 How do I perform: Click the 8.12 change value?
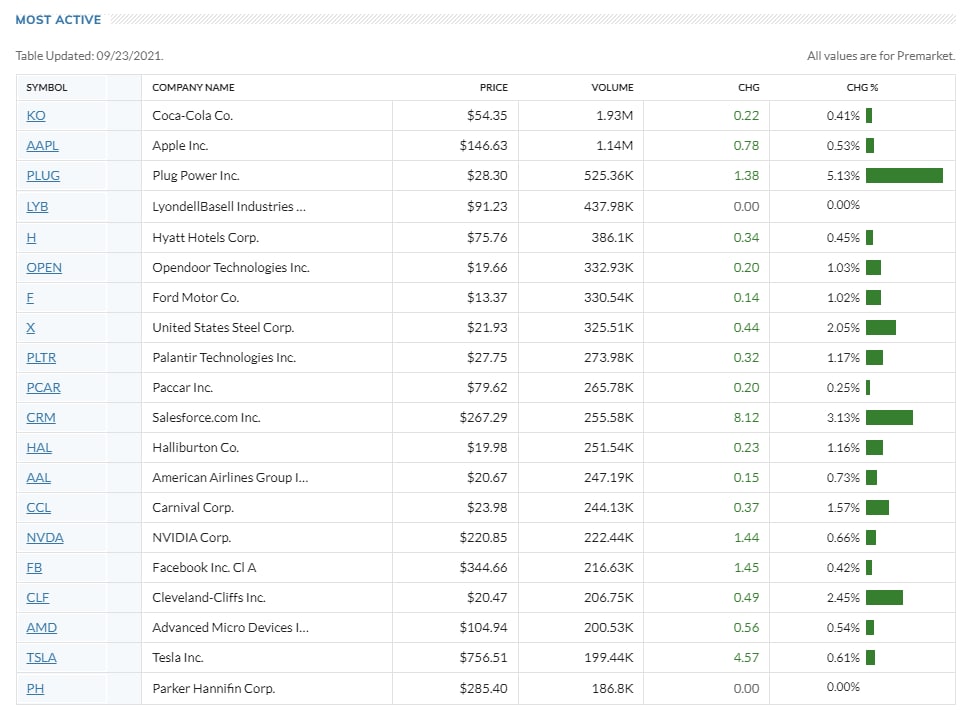pyautogui.click(x=746, y=417)
